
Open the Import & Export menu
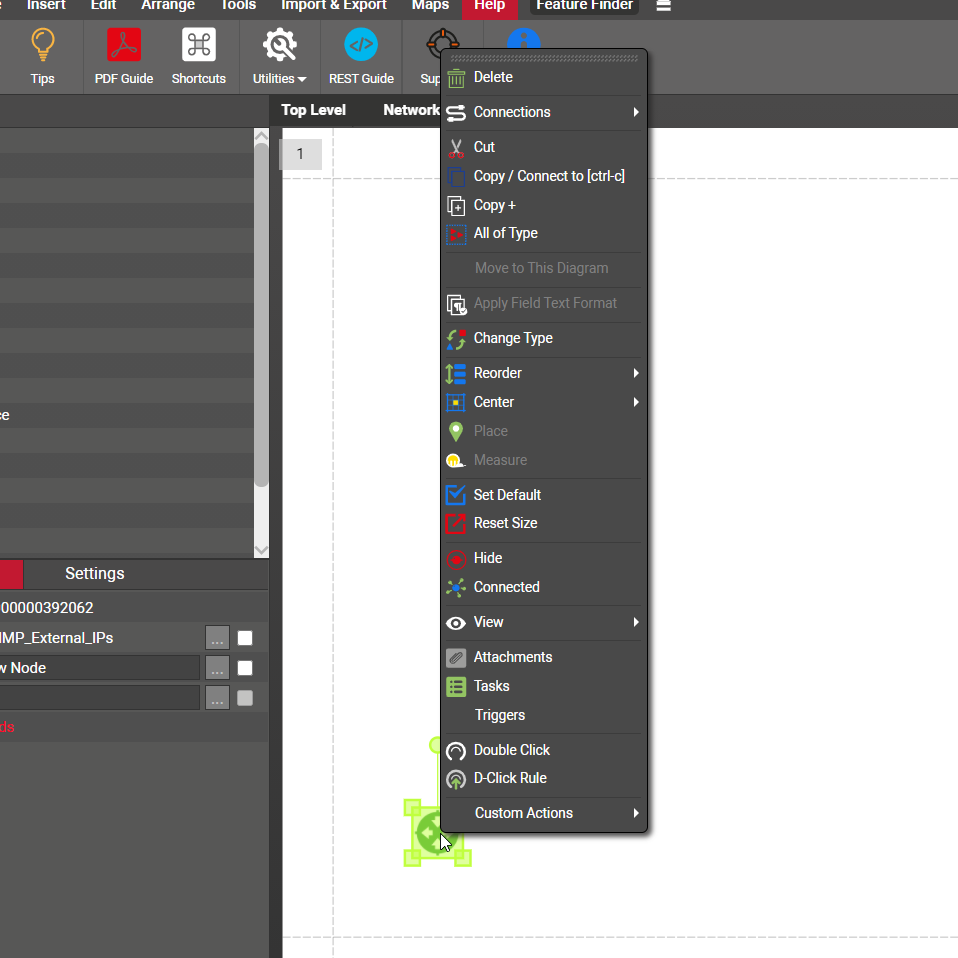(334, 6)
